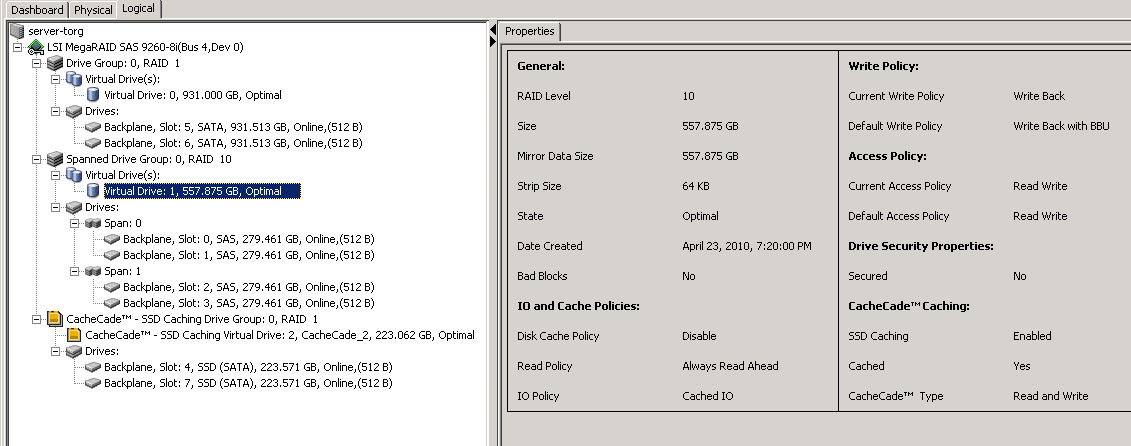Open the Physical tab
The width and height of the screenshot is (1131, 446).
tap(93, 10)
